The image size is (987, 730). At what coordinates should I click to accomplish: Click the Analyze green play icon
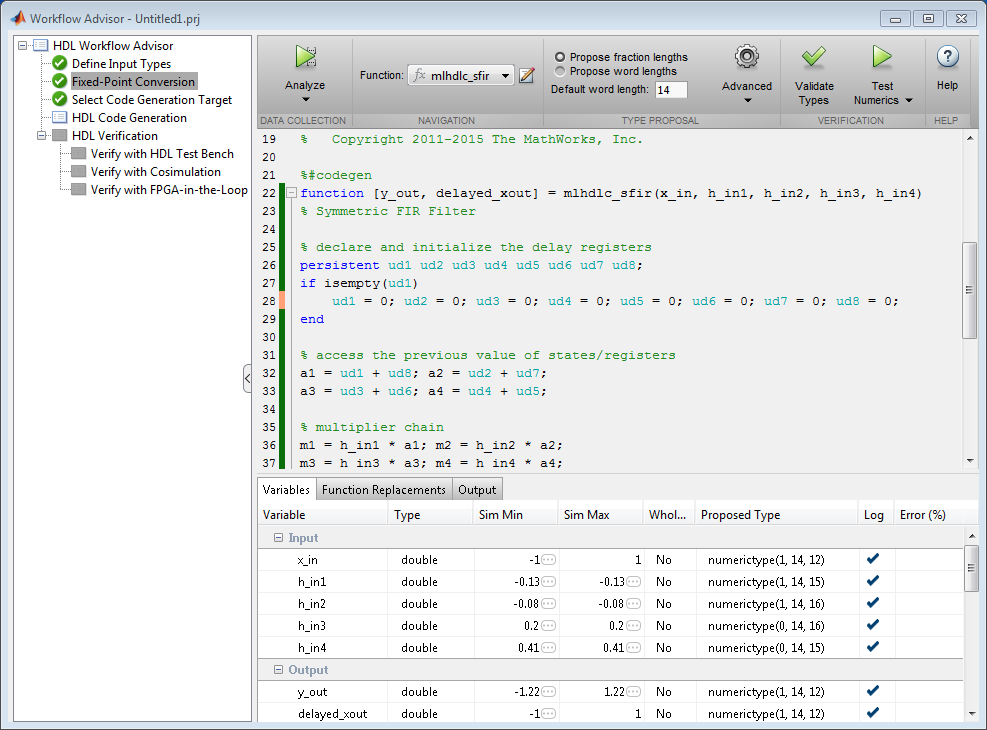[305, 58]
